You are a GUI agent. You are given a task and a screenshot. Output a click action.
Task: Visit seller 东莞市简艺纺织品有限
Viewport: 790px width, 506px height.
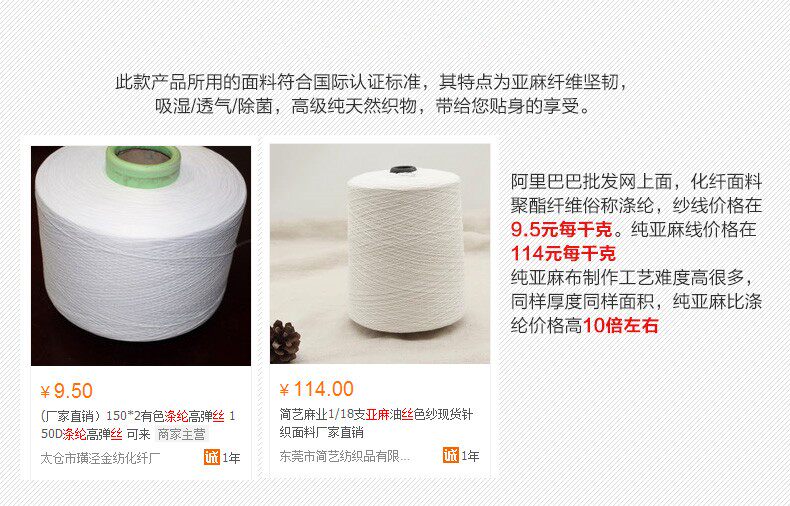coord(345,456)
